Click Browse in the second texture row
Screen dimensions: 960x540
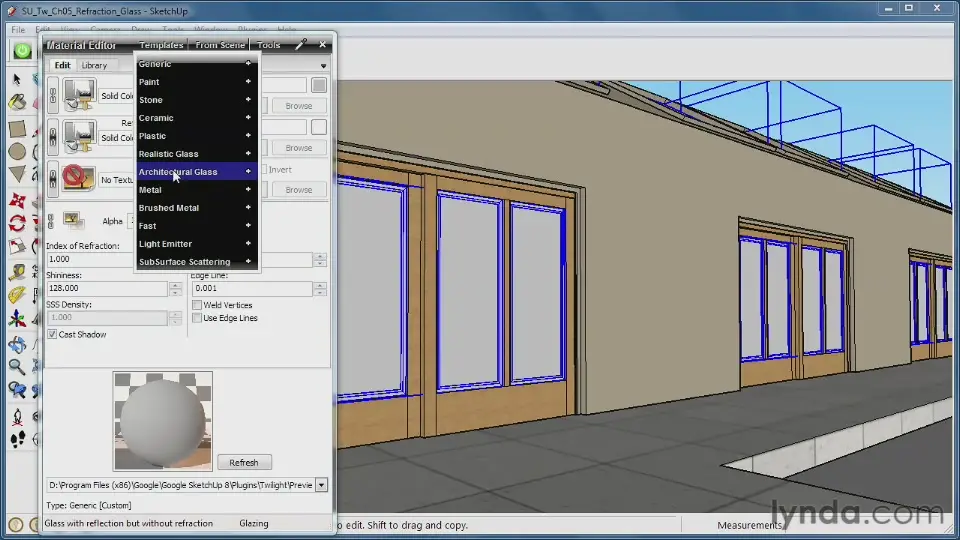[x=299, y=148]
